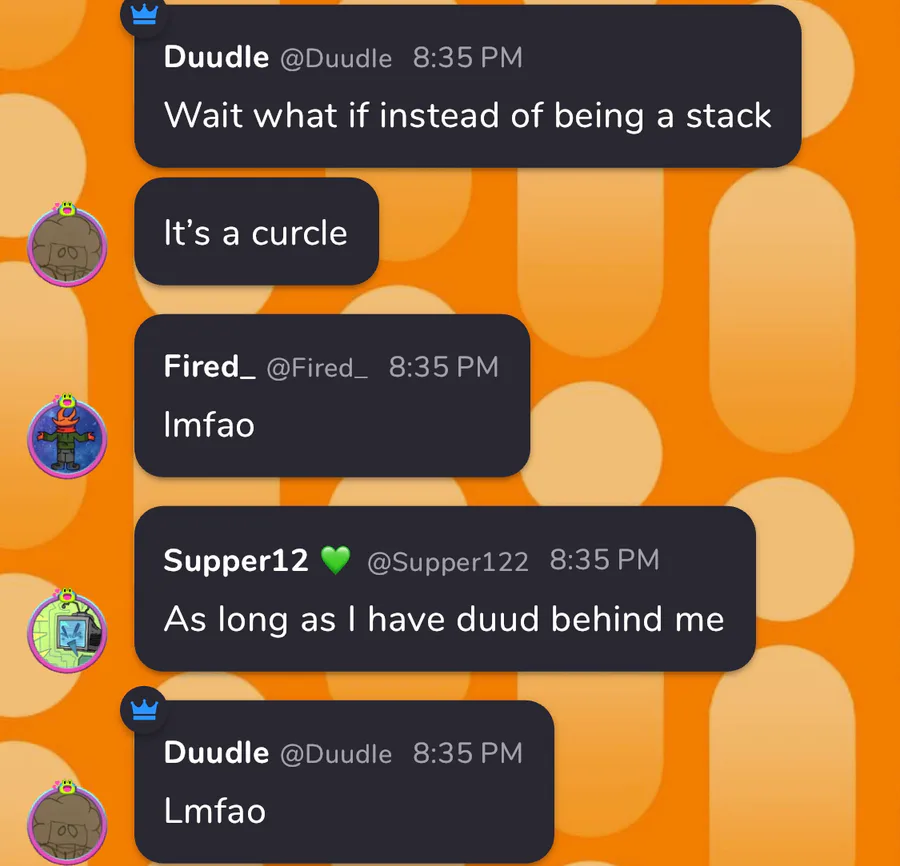Select the "lmfao" message from Fired_

pos(332,395)
